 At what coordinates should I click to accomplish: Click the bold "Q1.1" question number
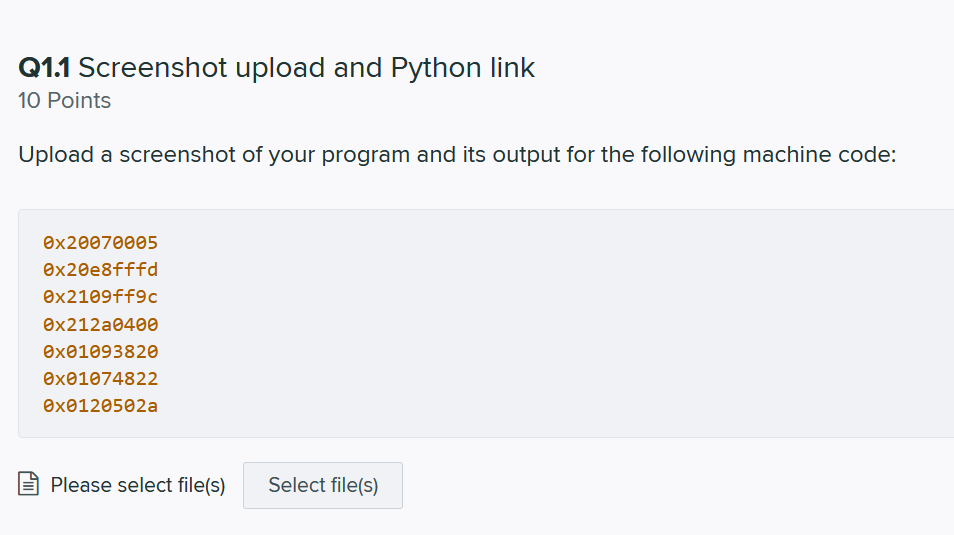(x=44, y=68)
